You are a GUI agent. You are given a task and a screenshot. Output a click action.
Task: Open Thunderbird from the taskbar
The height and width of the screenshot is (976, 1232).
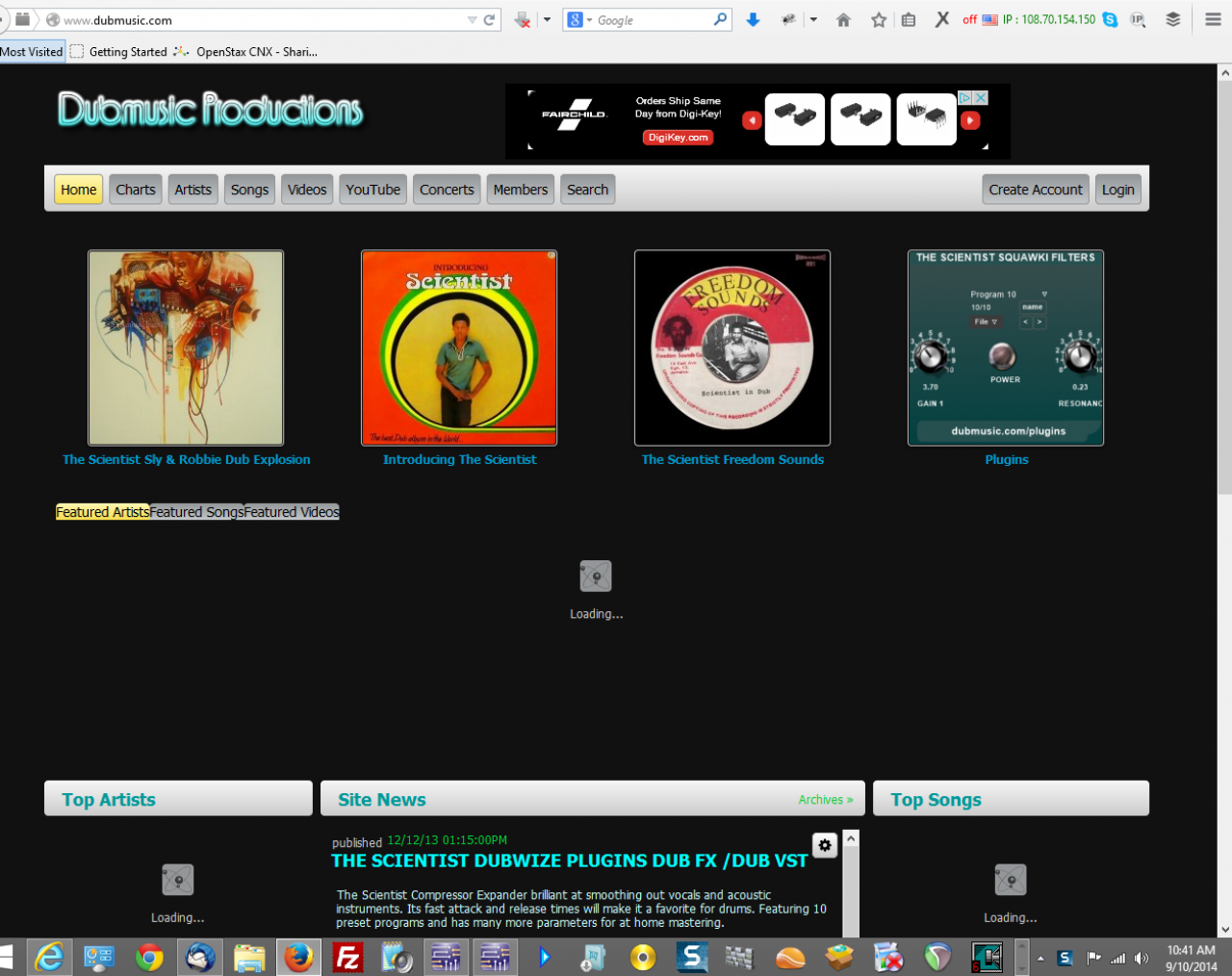tap(199, 957)
